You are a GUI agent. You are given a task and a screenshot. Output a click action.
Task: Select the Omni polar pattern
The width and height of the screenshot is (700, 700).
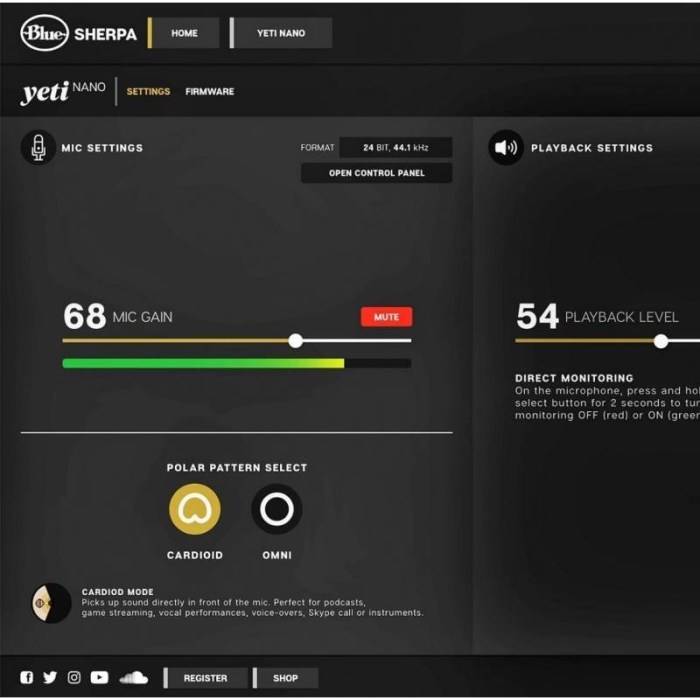[x=277, y=509]
